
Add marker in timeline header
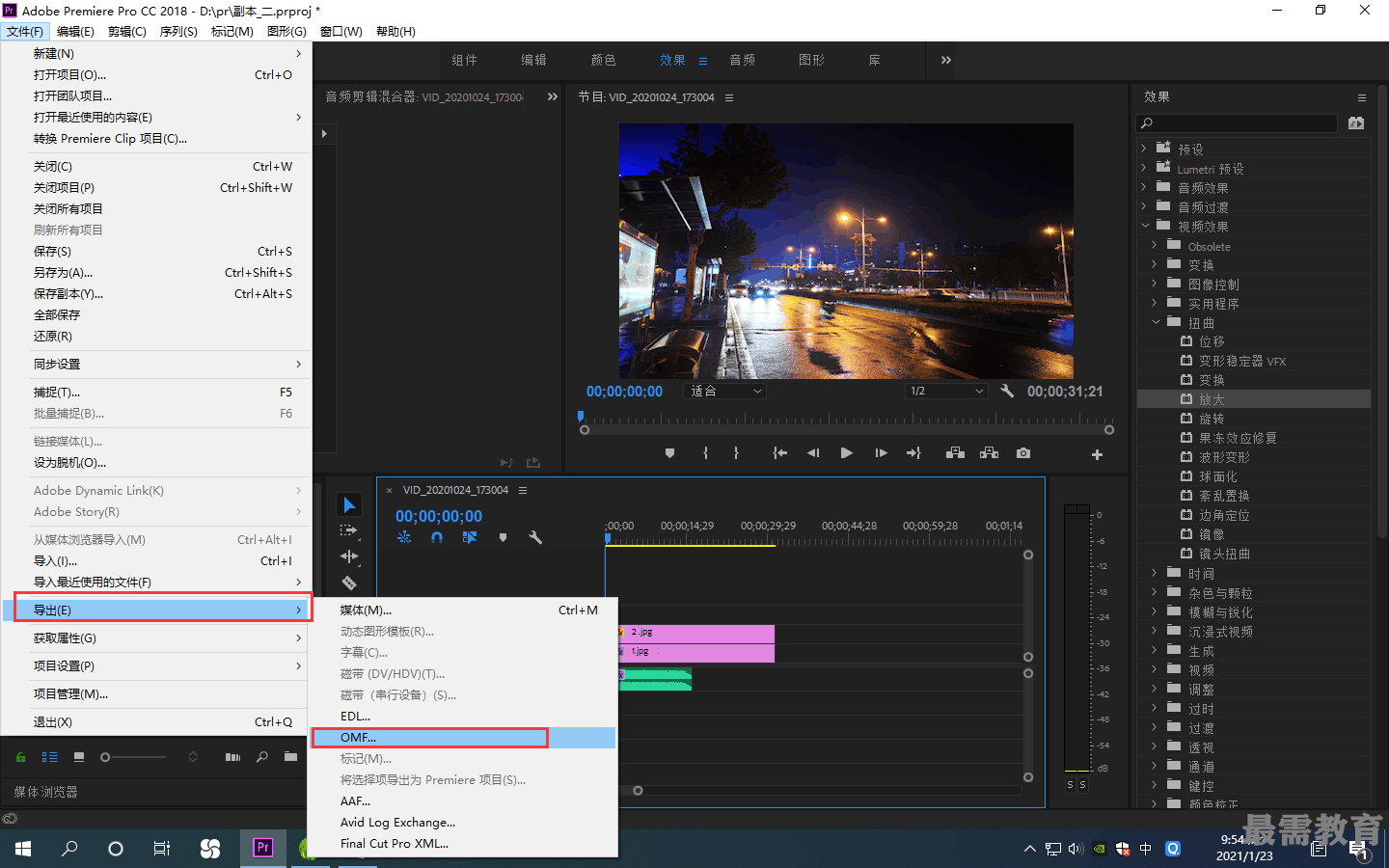(x=503, y=537)
